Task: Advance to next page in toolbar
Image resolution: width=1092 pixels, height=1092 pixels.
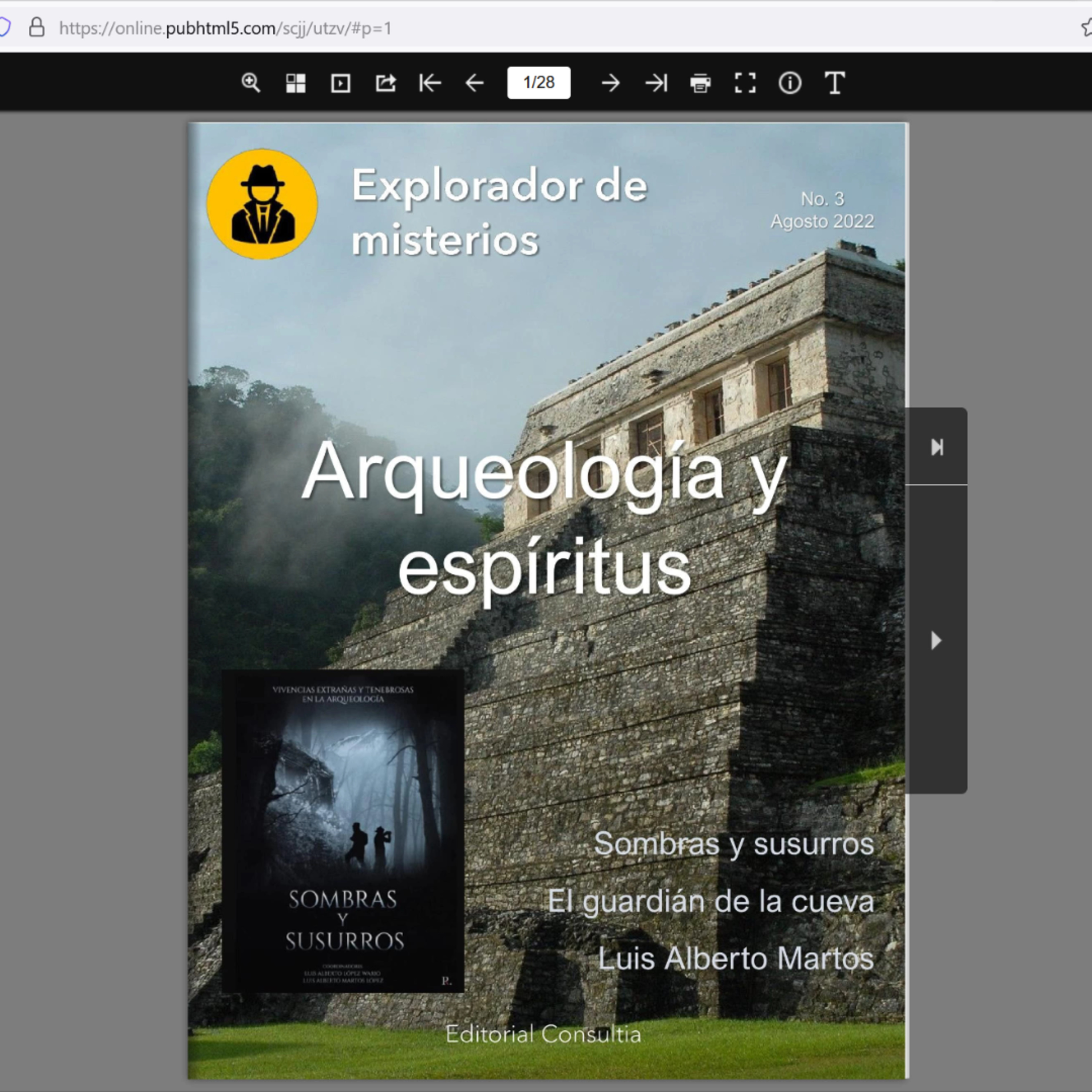Action: tap(610, 83)
